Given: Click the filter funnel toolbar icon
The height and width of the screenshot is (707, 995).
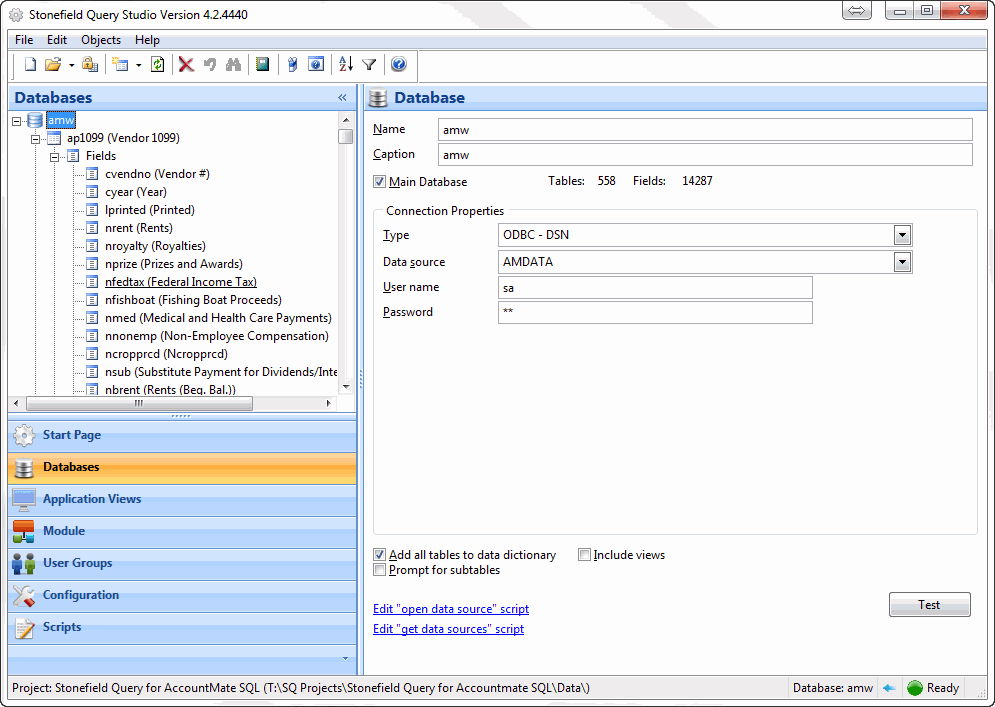Looking at the screenshot, I should 369,64.
